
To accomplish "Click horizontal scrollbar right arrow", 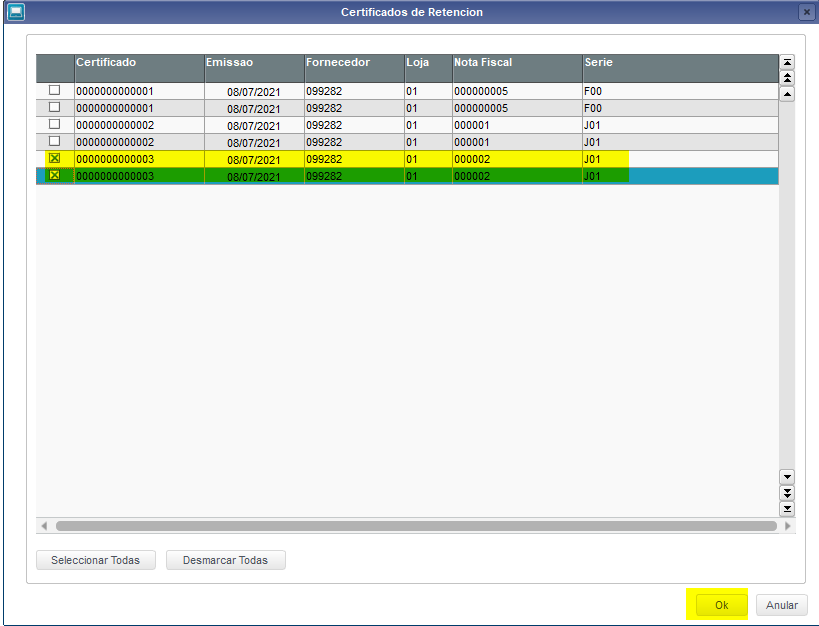I will [788, 526].
